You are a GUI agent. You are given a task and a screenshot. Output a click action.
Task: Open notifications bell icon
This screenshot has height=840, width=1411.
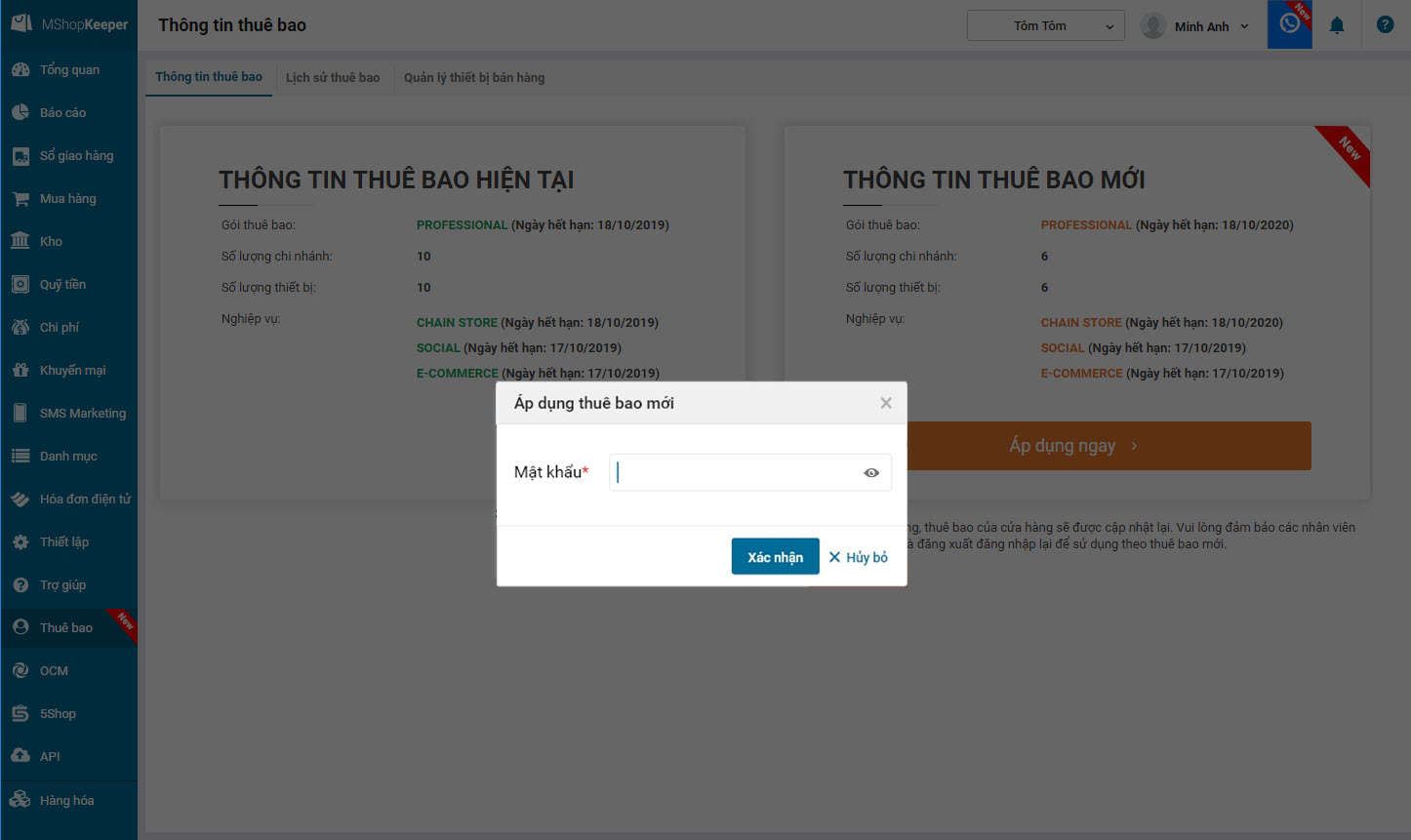pyautogui.click(x=1337, y=25)
